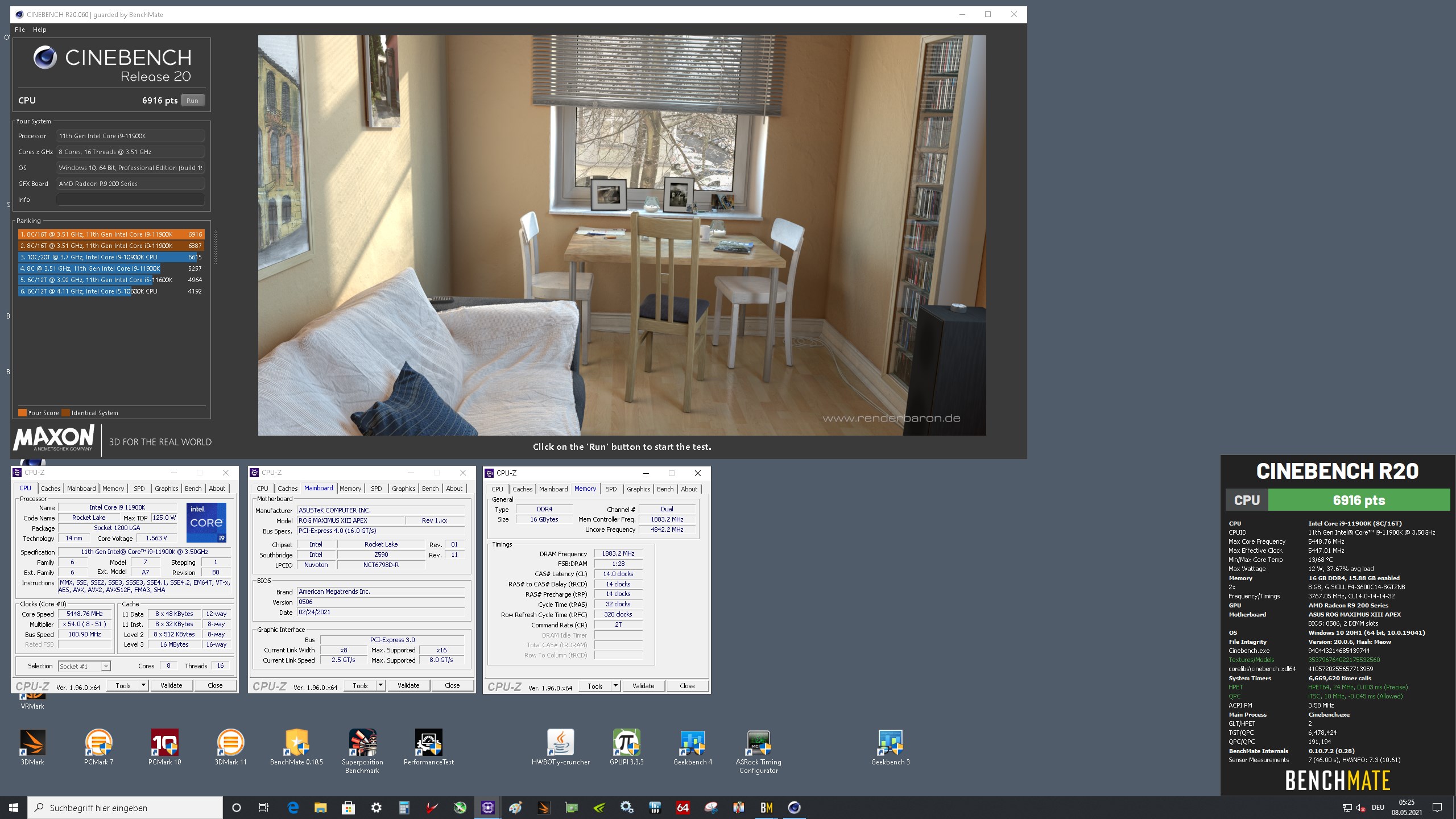Open the PerformanceTest desktop shortcut
Viewport: 1456px width, 819px height.
coord(429,747)
